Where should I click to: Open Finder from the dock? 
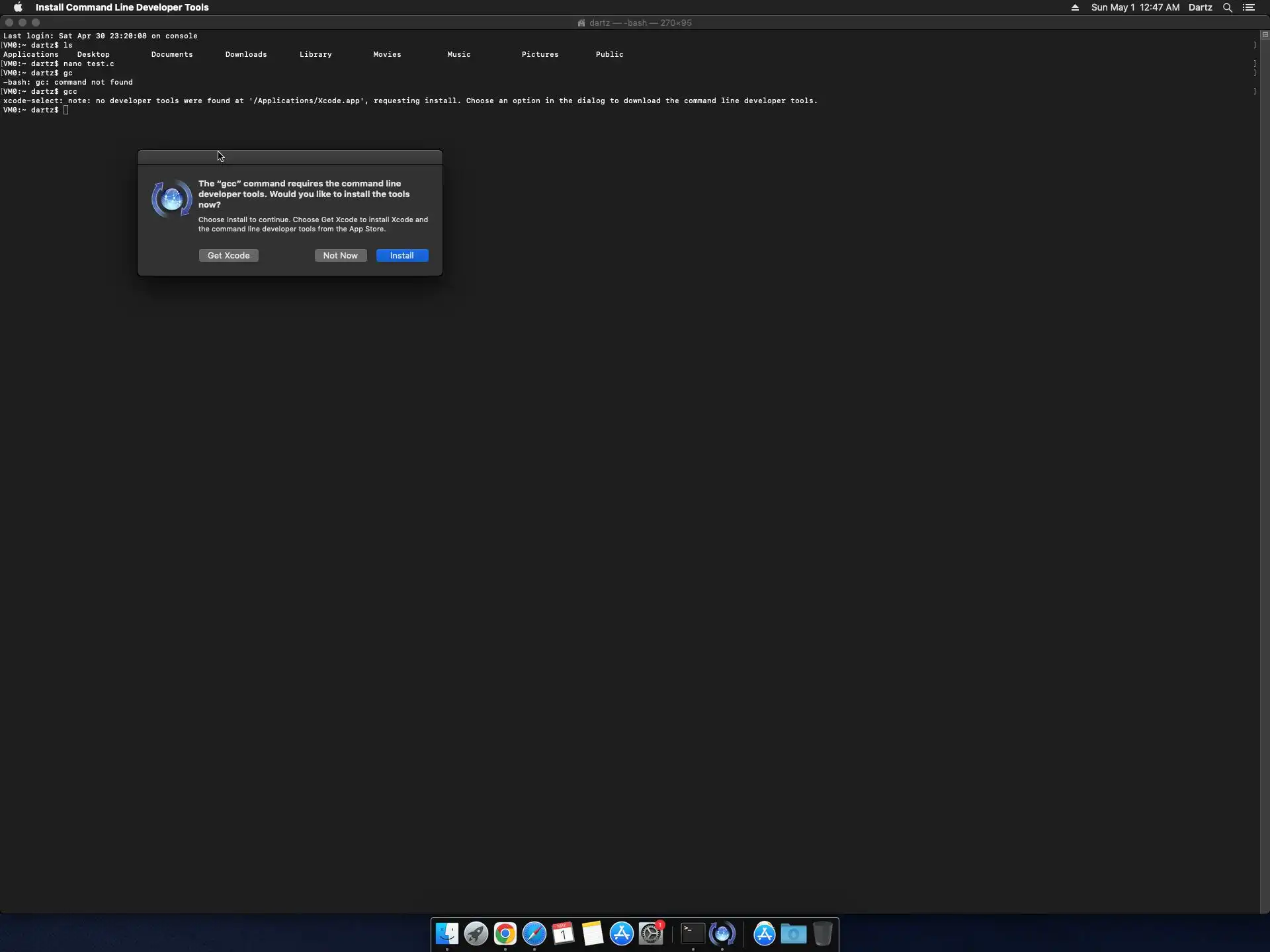click(x=447, y=933)
